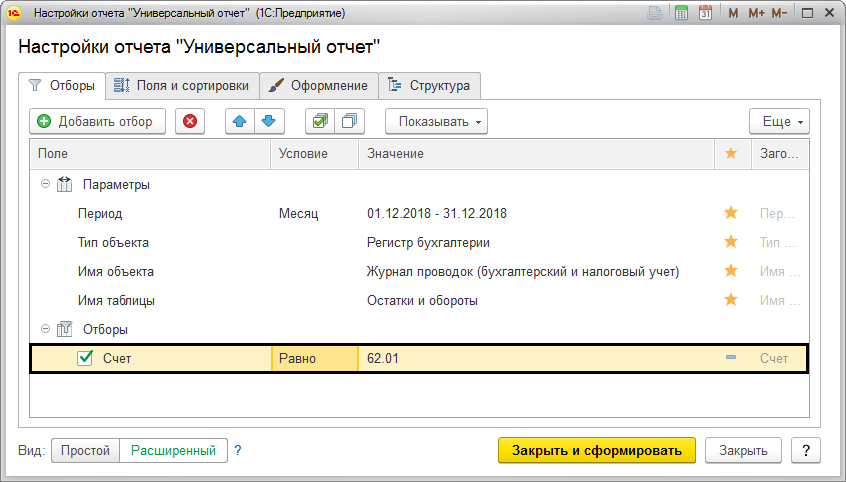Move filter down with blue arrow
Screen dimensions: 846x482
(268, 121)
